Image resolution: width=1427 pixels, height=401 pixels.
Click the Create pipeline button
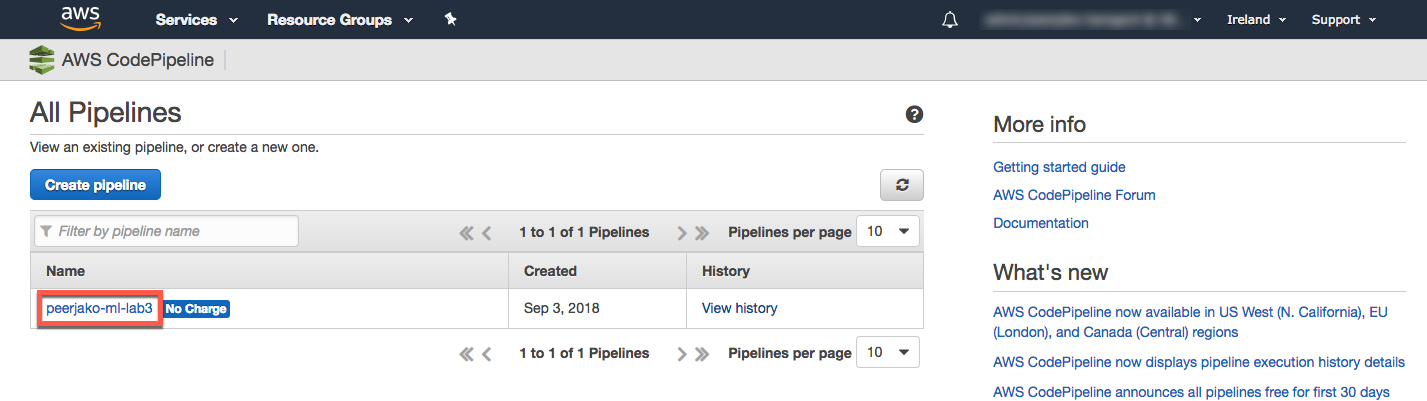95,185
